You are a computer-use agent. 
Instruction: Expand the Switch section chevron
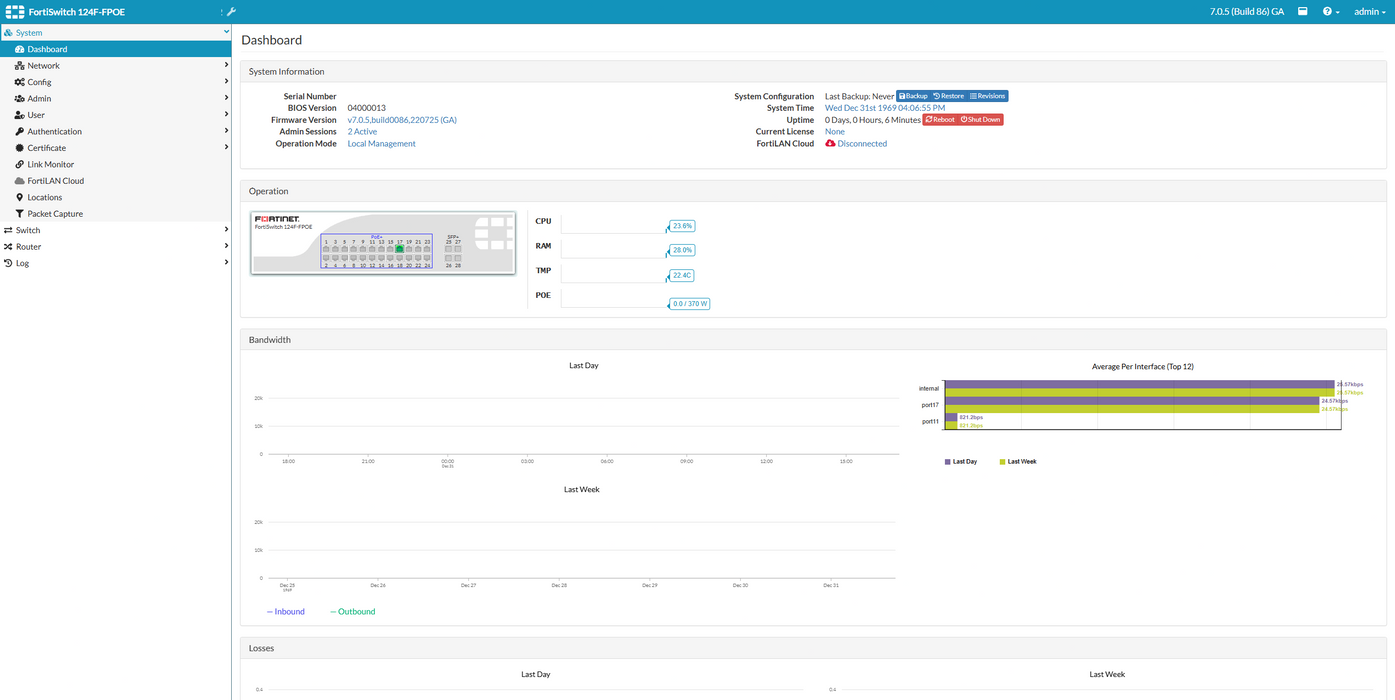click(x=227, y=230)
